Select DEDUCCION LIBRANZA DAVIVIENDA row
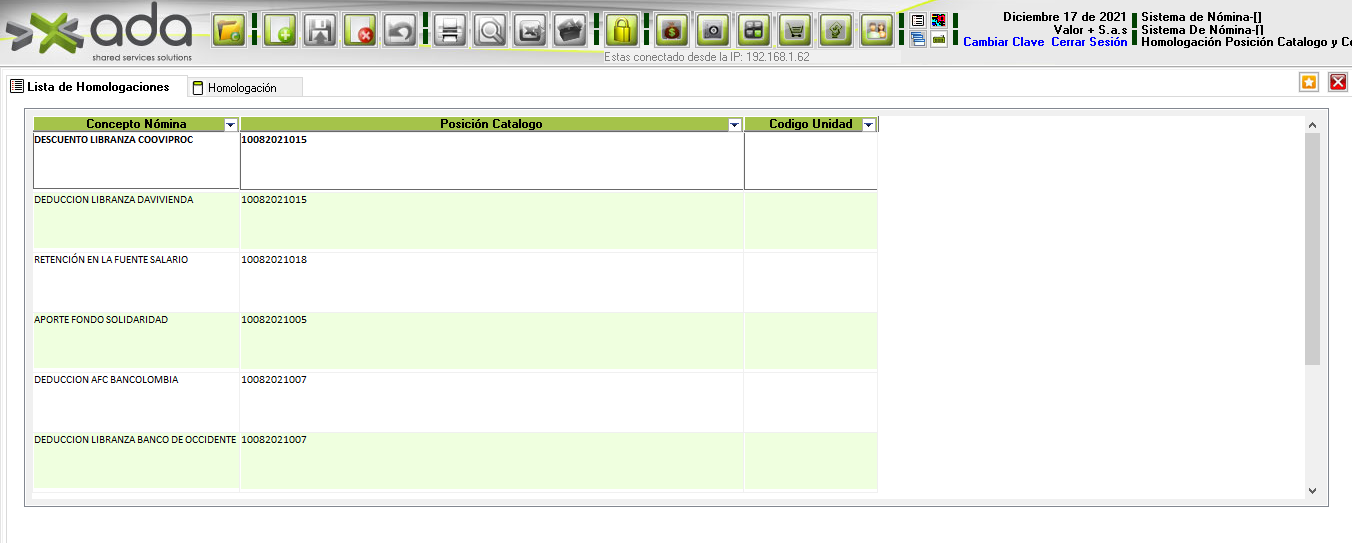This screenshot has height=543, width=1352. point(455,220)
